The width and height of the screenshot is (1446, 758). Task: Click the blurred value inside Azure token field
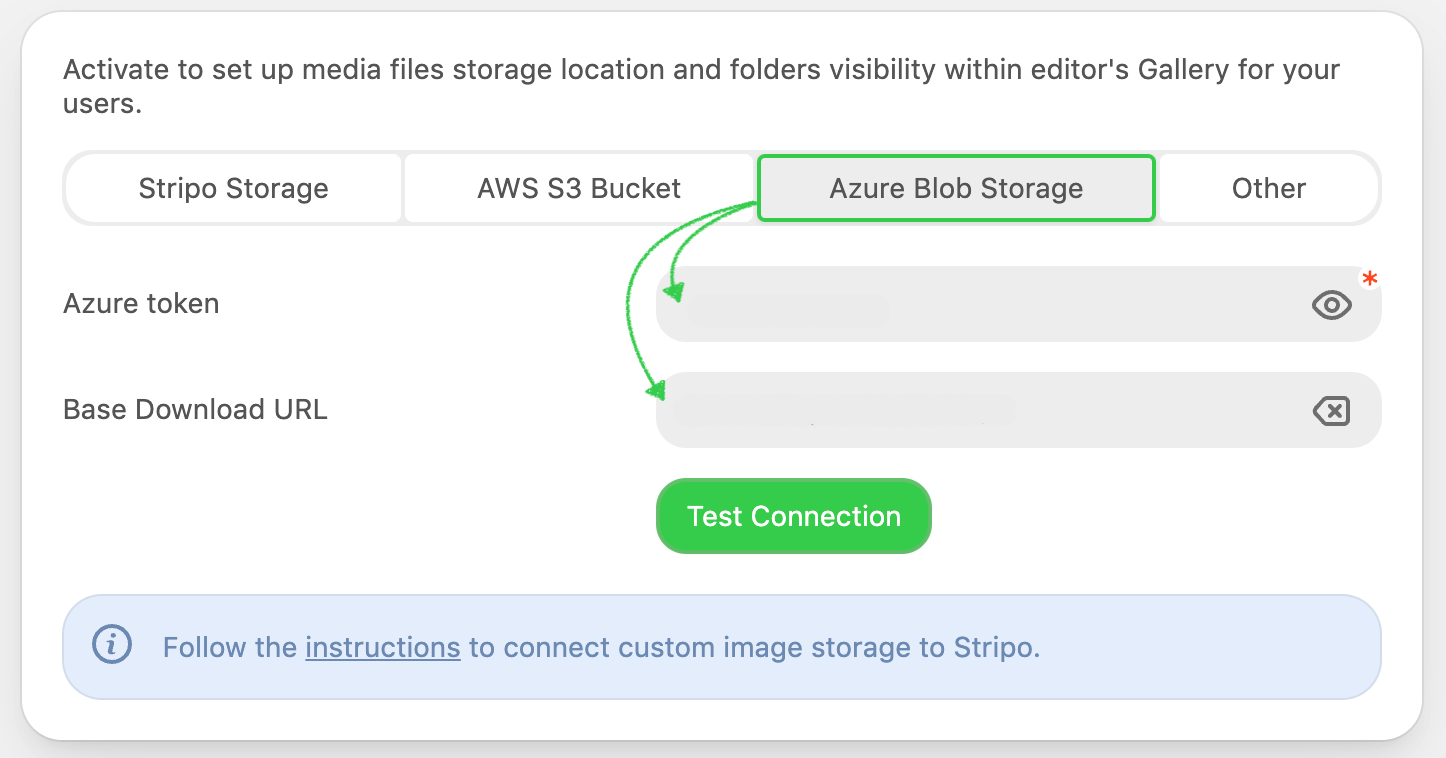tap(788, 311)
